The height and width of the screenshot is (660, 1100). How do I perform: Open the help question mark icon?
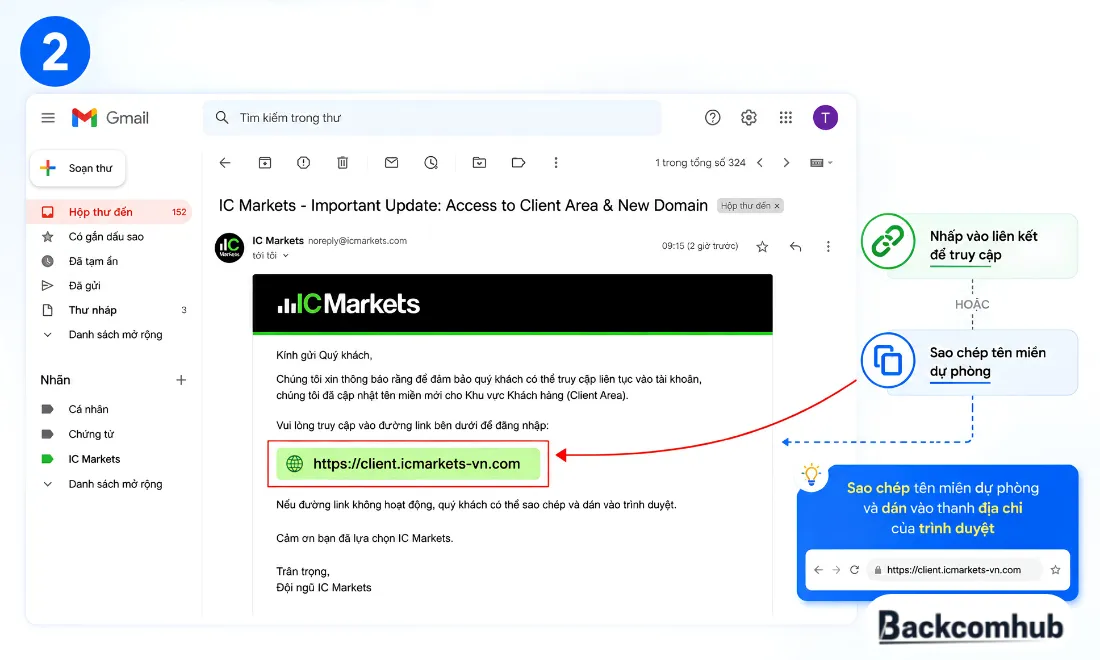[712, 118]
